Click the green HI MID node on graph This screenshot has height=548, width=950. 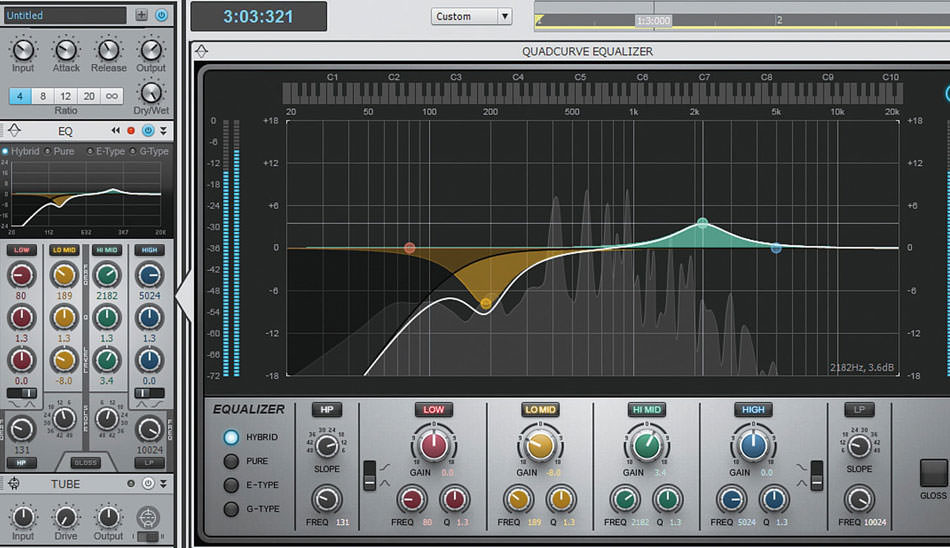(x=702, y=222)
